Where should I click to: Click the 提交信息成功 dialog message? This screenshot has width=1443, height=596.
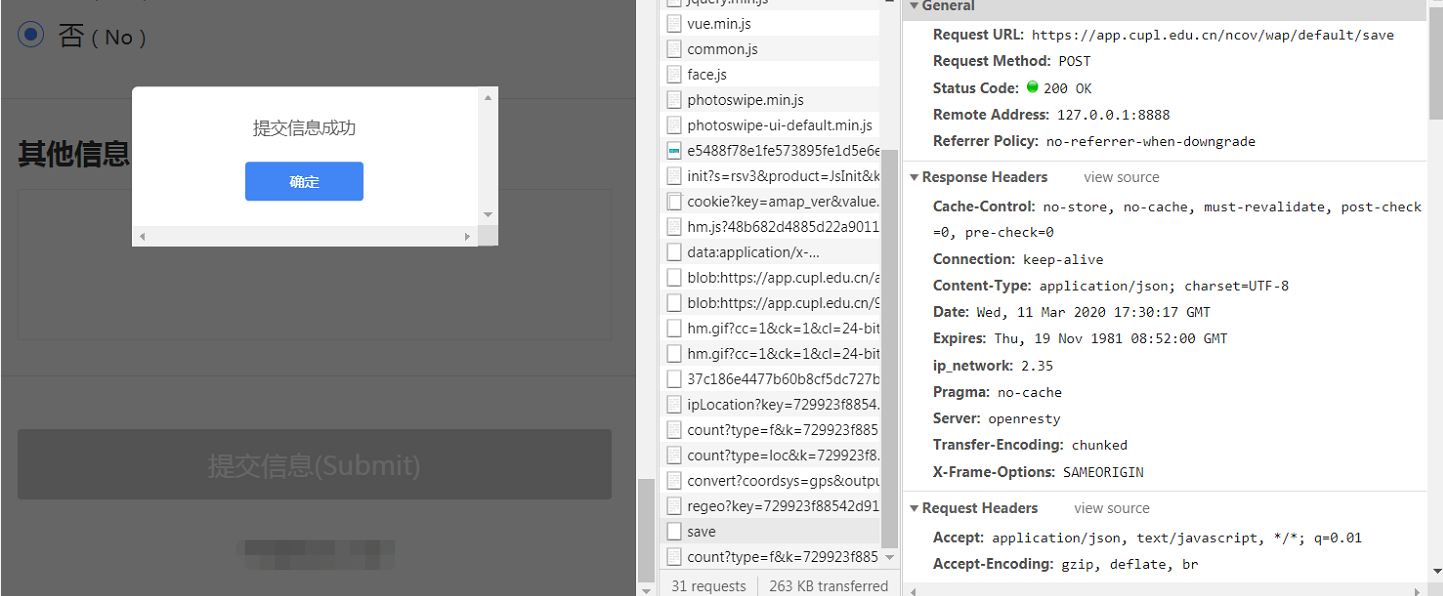[x=304, y=127]
